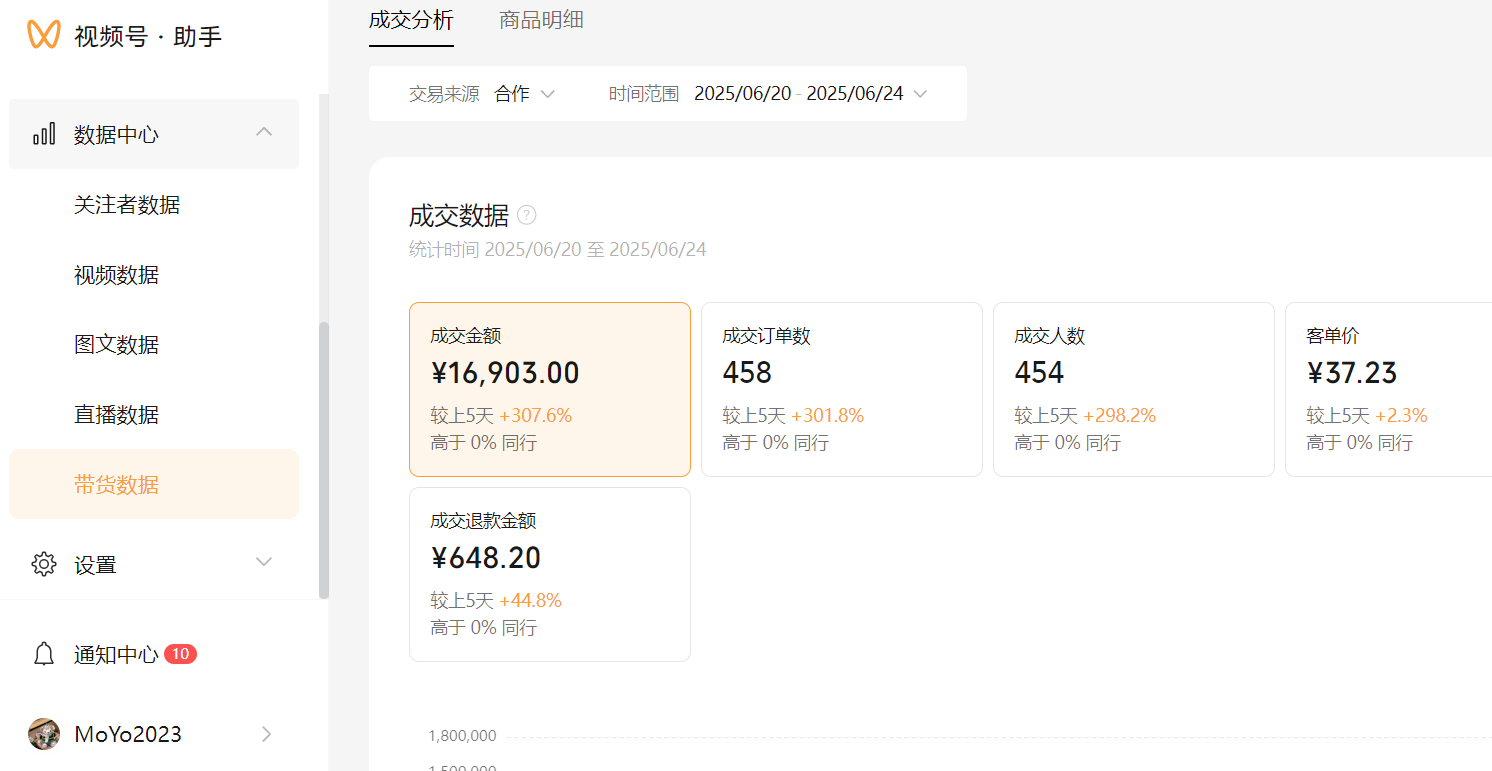
Task: Click the ¥37.23 average order value
Action: point(1352,373)
